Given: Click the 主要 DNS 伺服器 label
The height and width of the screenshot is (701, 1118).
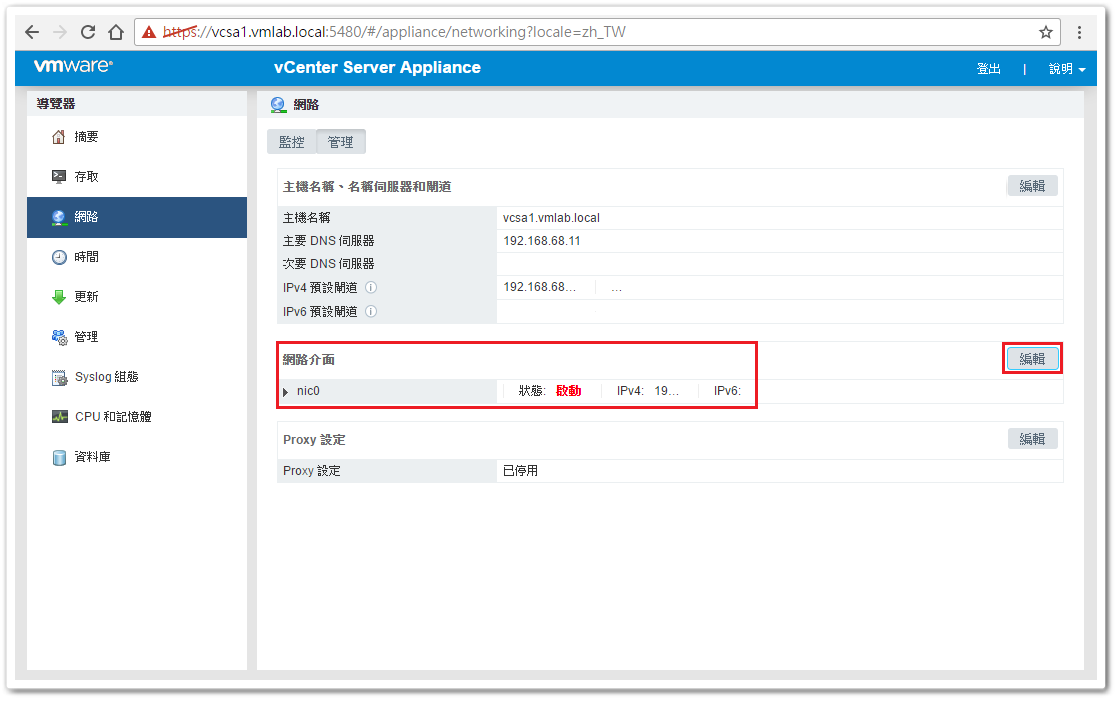Looking at the screenshot, I should (x=329, y=241).
